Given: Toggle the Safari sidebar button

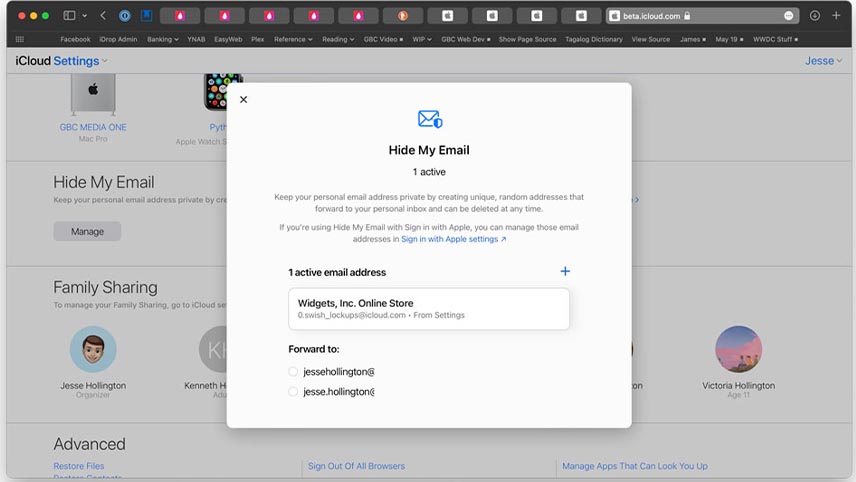Looking at the screenshot, I should pos(69,16).
